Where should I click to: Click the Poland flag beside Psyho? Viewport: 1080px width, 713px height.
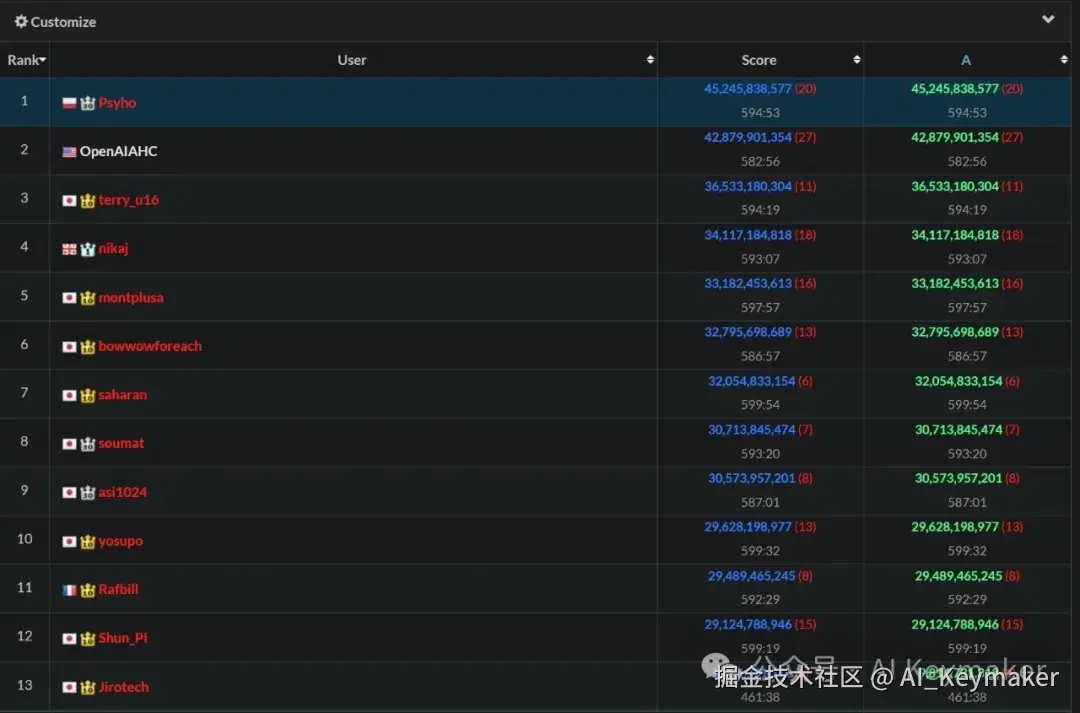point(68,102)
